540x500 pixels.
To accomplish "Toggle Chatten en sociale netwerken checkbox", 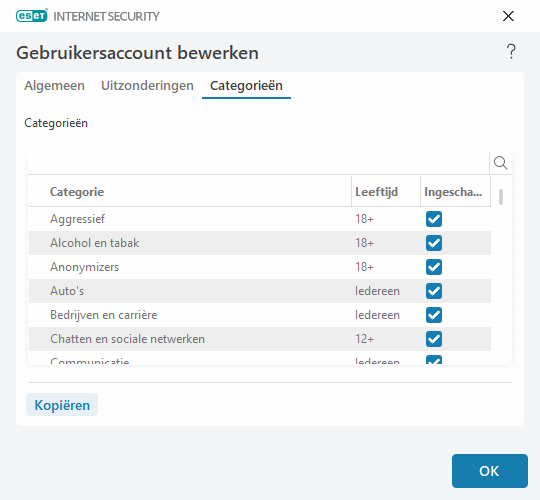I will click(434, 339).
